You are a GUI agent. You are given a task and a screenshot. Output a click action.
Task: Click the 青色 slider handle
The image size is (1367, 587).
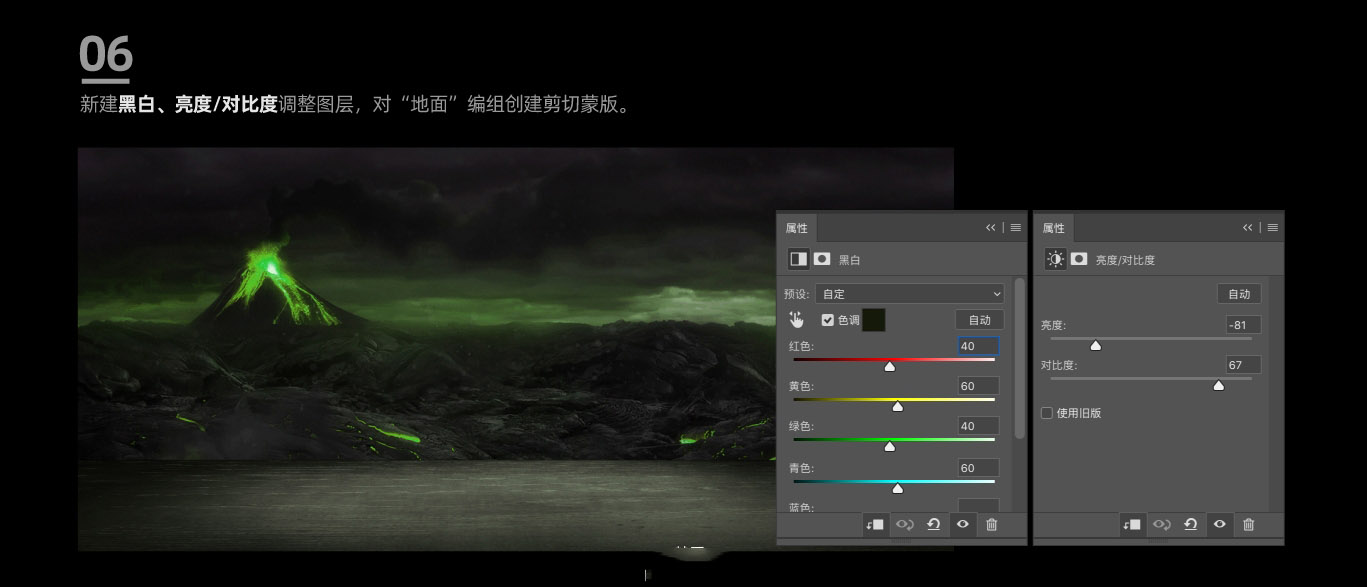(897, 488)
